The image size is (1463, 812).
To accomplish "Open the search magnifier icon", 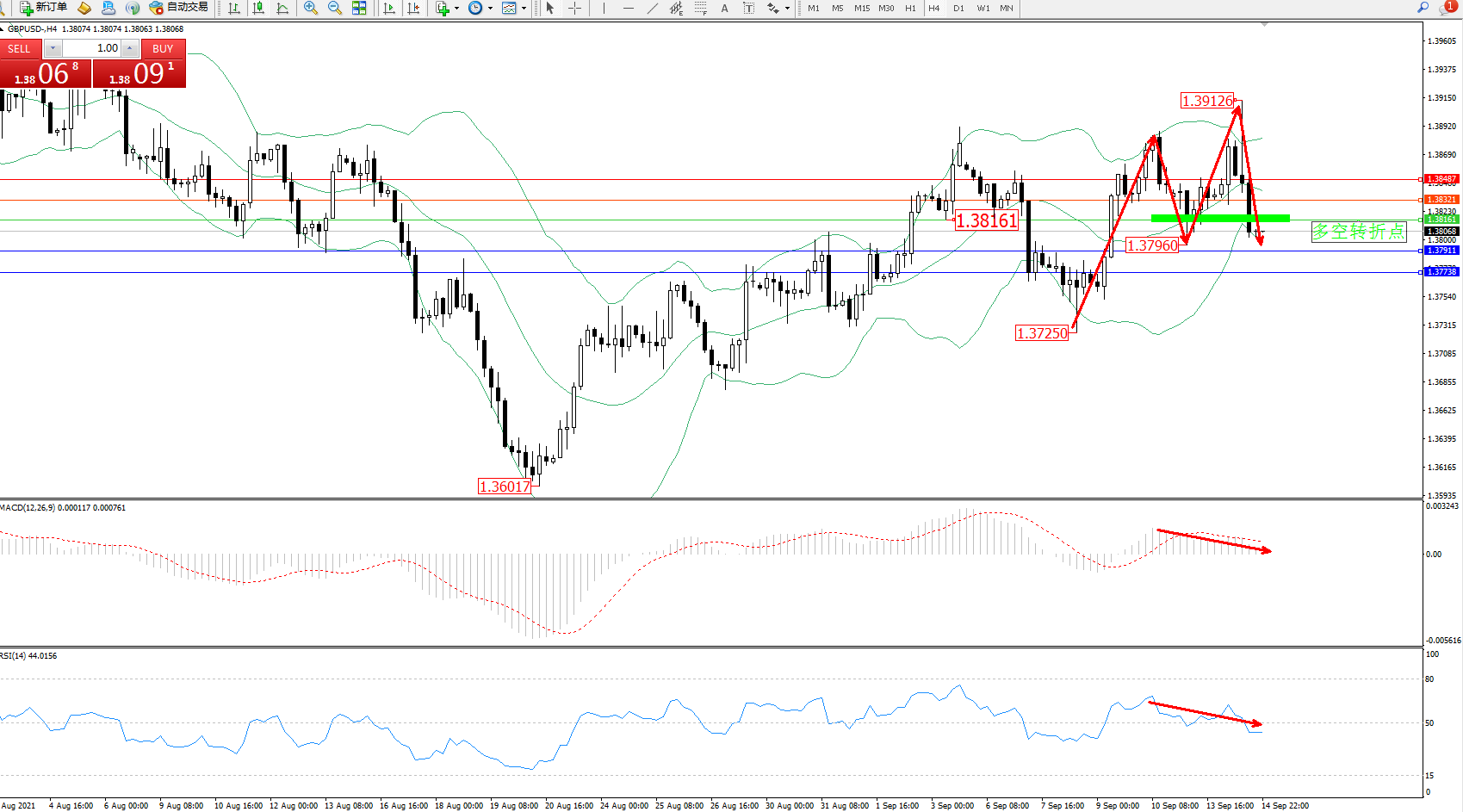I will [x=1423, y=7].
